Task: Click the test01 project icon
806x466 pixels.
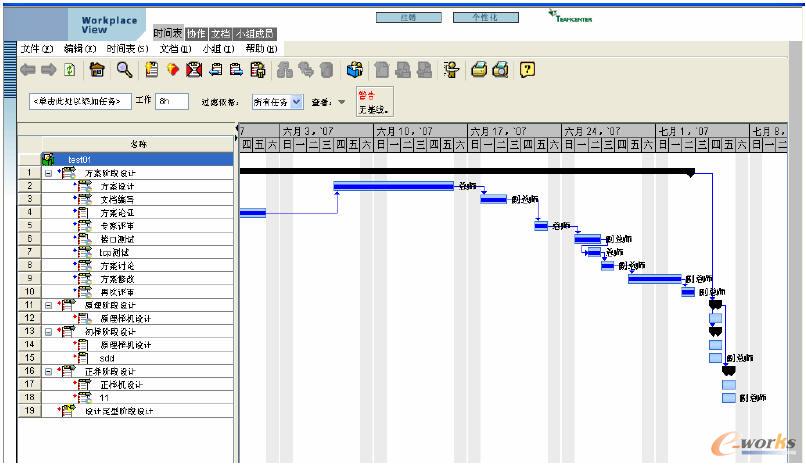Action: (x=47, y=159)
